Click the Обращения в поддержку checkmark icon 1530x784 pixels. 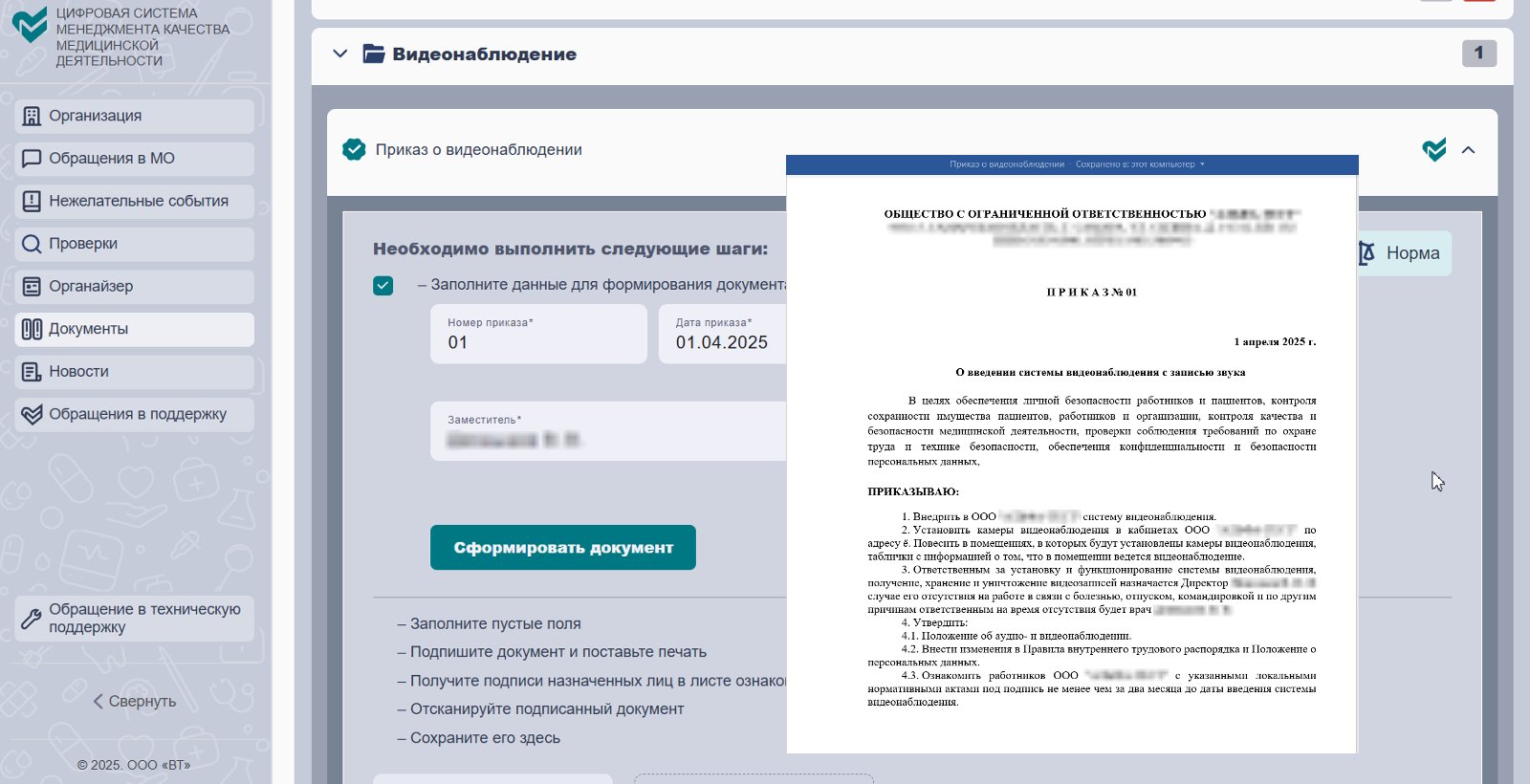[x=32, y=414]
